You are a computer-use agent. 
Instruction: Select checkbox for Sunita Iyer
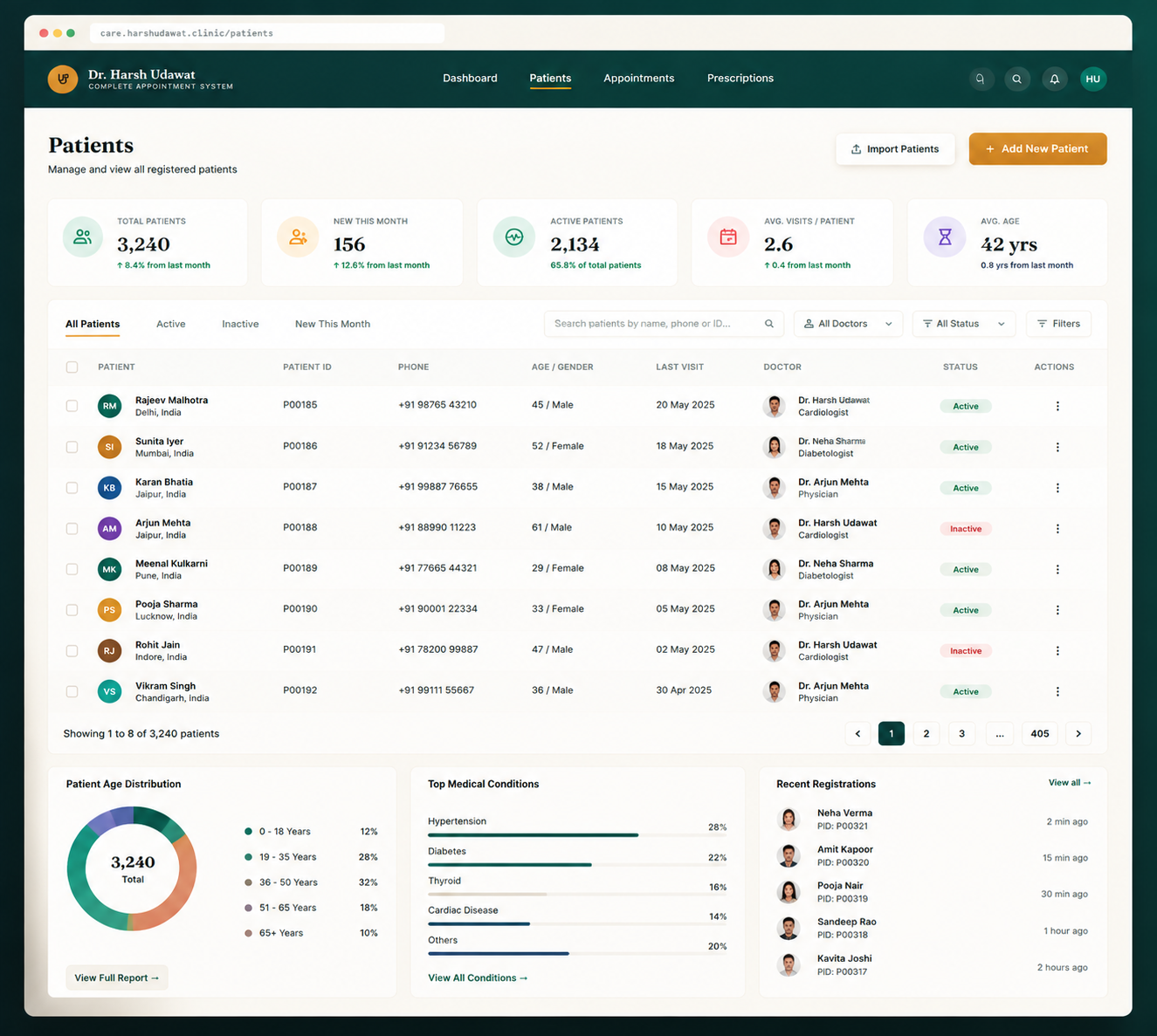click(72, 447)
